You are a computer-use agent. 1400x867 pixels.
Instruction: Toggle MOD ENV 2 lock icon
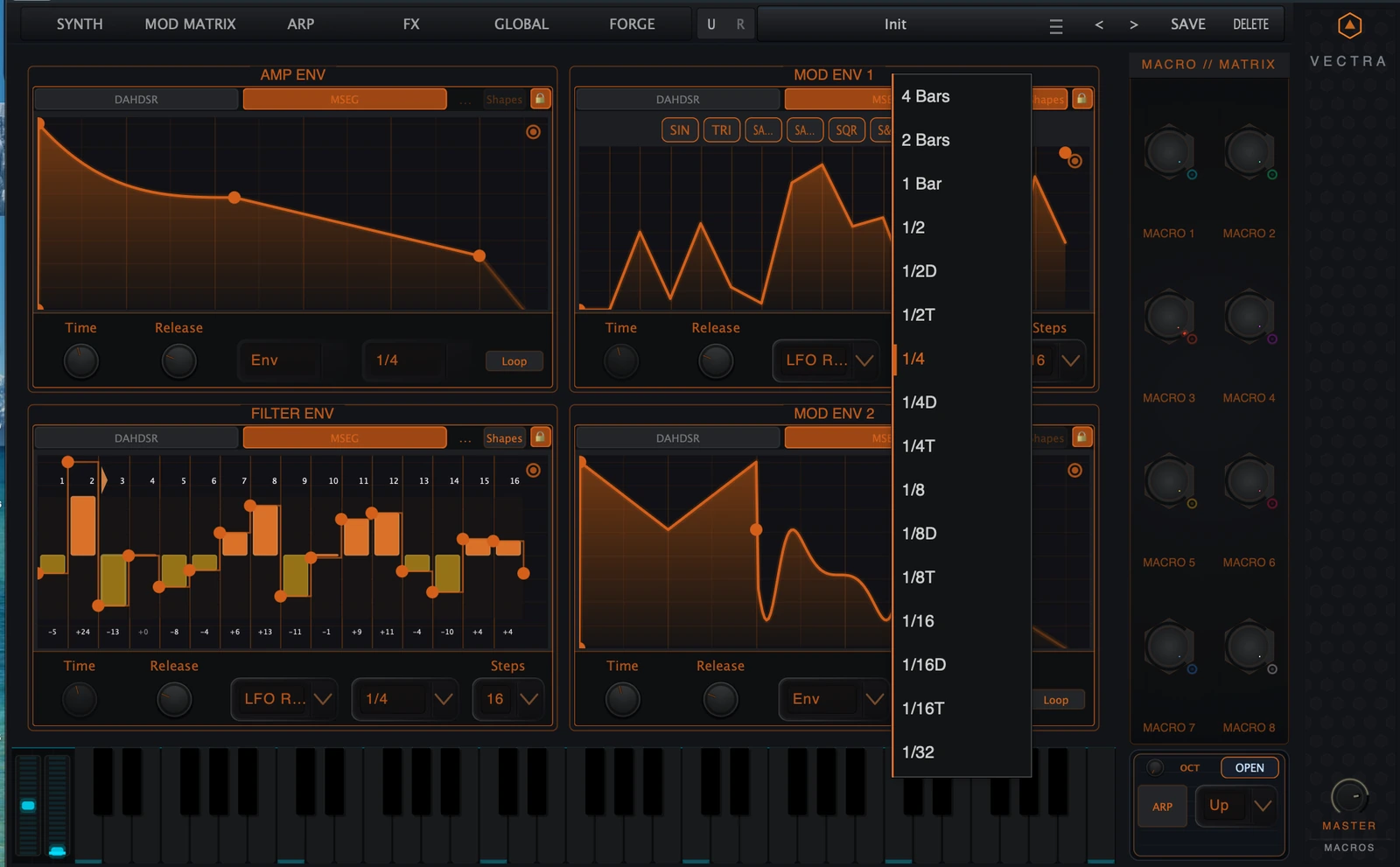[1082, 437]
